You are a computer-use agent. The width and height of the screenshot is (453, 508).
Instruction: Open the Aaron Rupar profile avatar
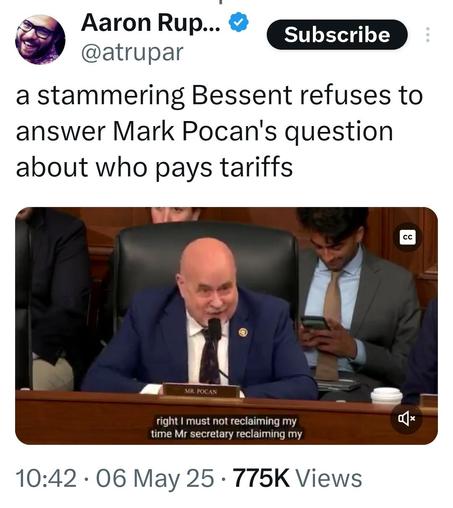40,40
